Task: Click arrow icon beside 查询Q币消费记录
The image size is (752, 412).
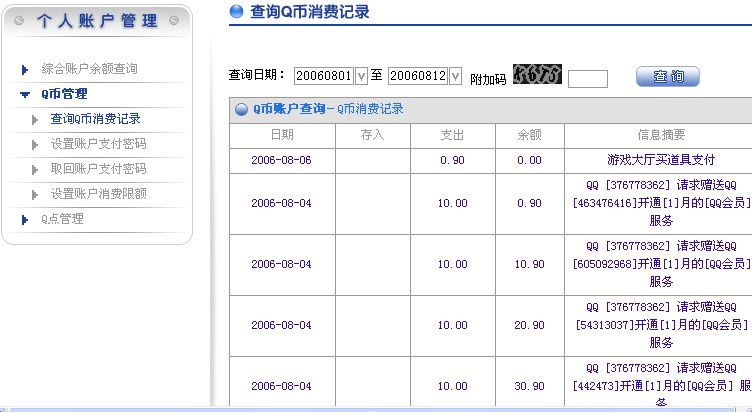Action: coord(35,120)
